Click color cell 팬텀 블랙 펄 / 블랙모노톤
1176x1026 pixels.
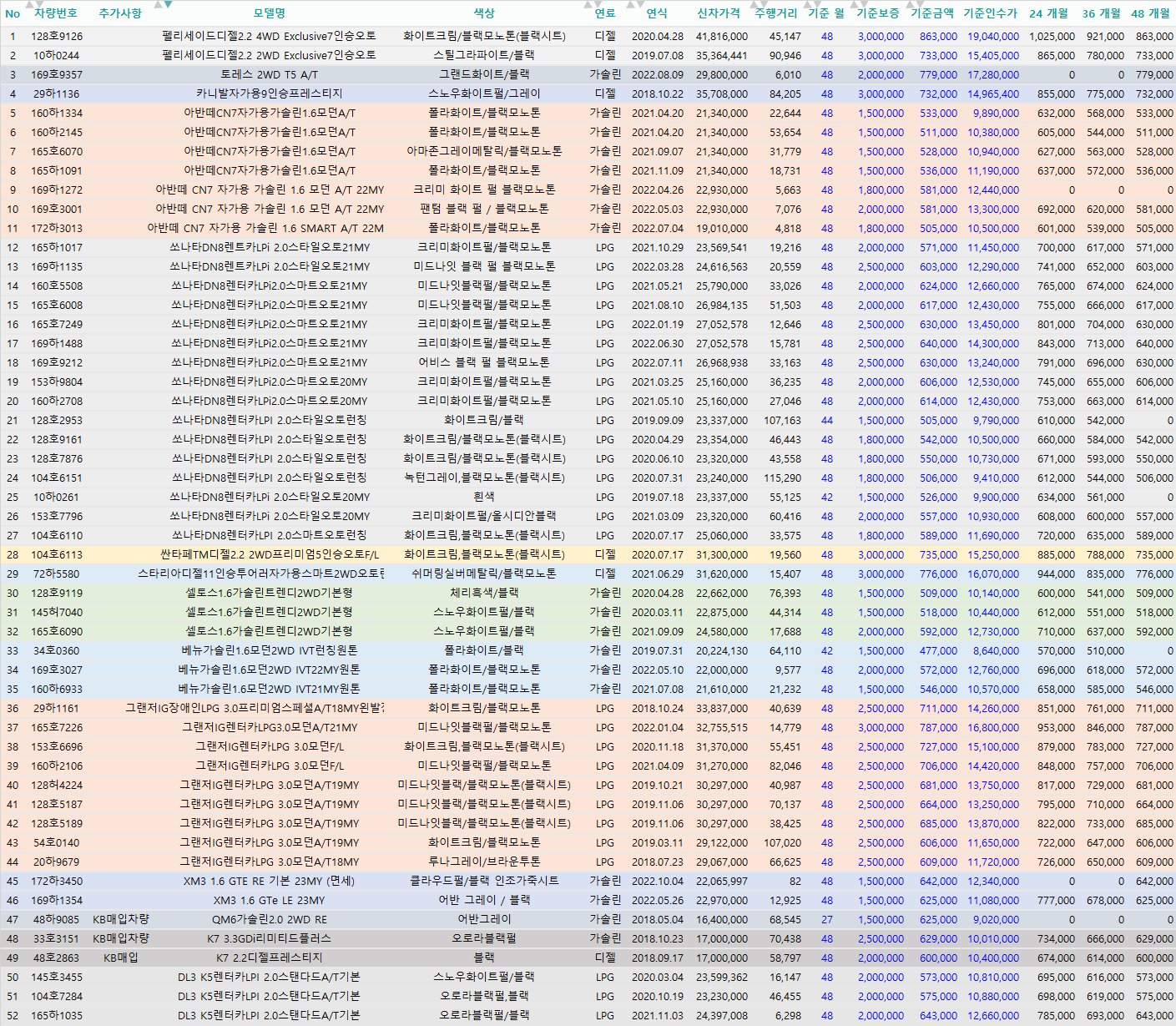coord(484,210)
